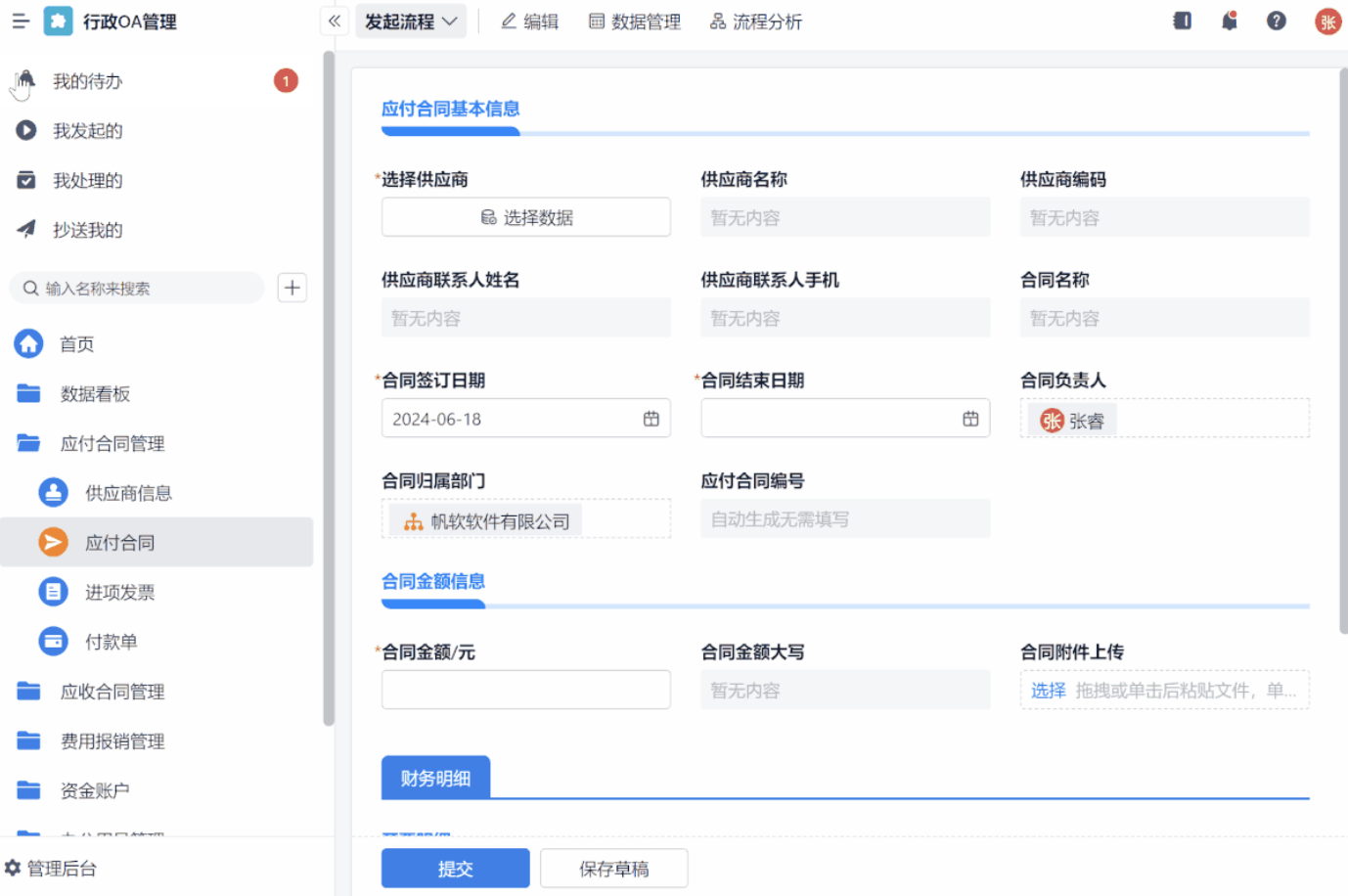This screenshot has width=1348, height=896.
Task: Click the 合同金额/元 input field
Action: coord(525,690)
